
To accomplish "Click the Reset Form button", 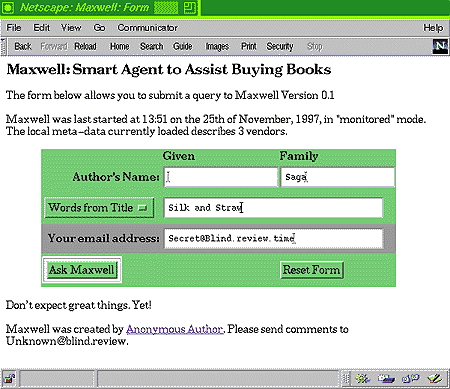I will [x=311, y=269].
